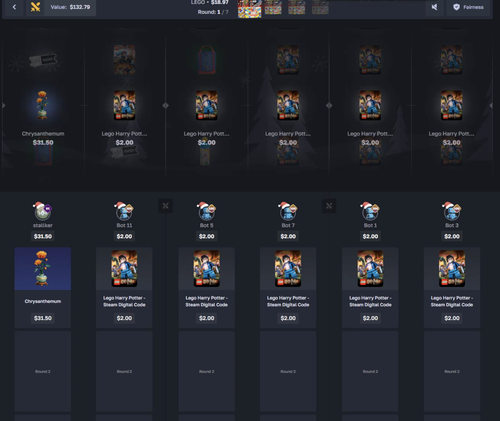
Task: Select the fourth case thumbnail in header
Action: [320, 7]
